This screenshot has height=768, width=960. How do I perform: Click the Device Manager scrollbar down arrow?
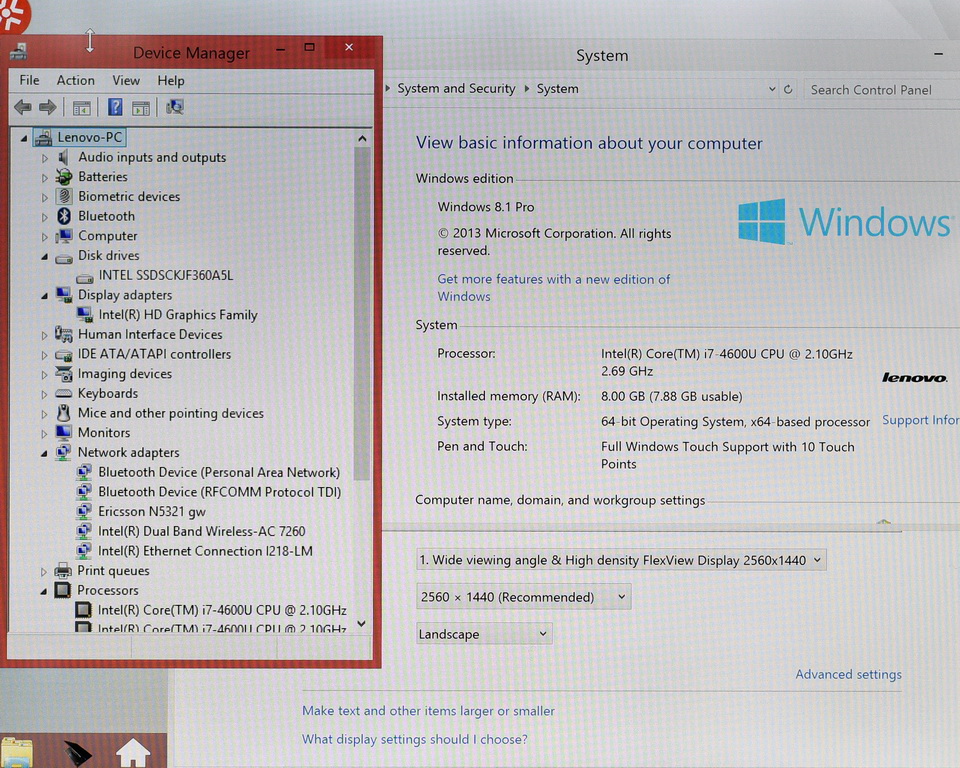coord(361,623)
